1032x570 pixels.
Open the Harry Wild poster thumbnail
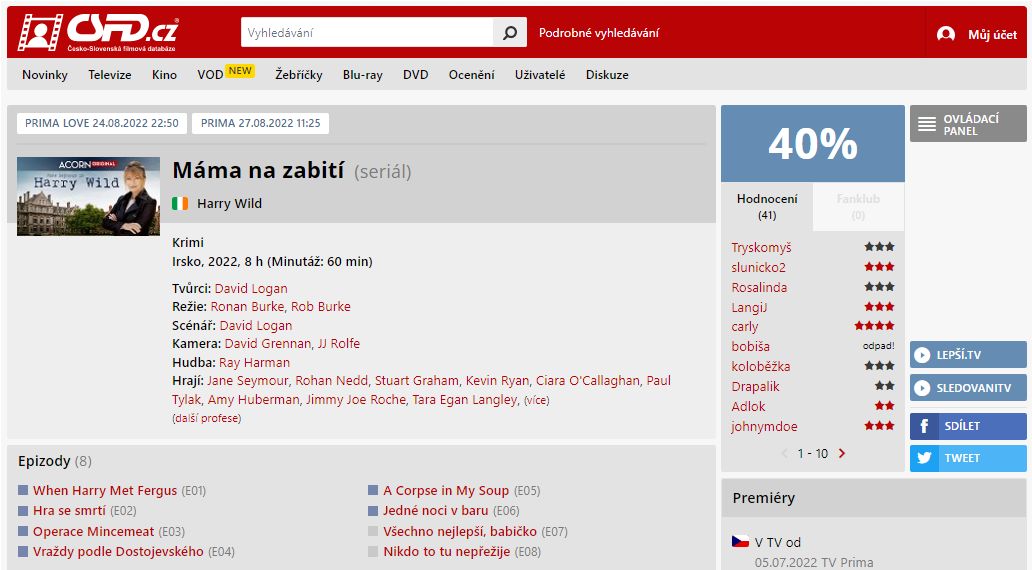(88, 196)
